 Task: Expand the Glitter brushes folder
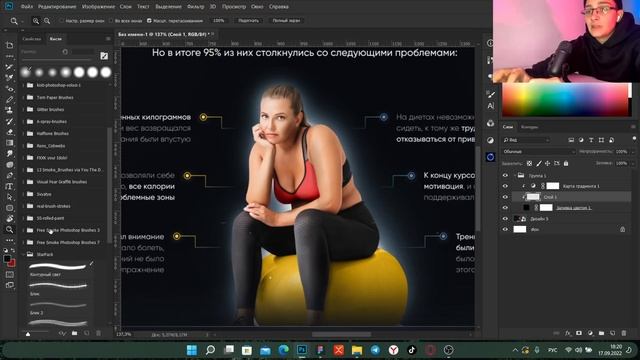pos(24,109)
